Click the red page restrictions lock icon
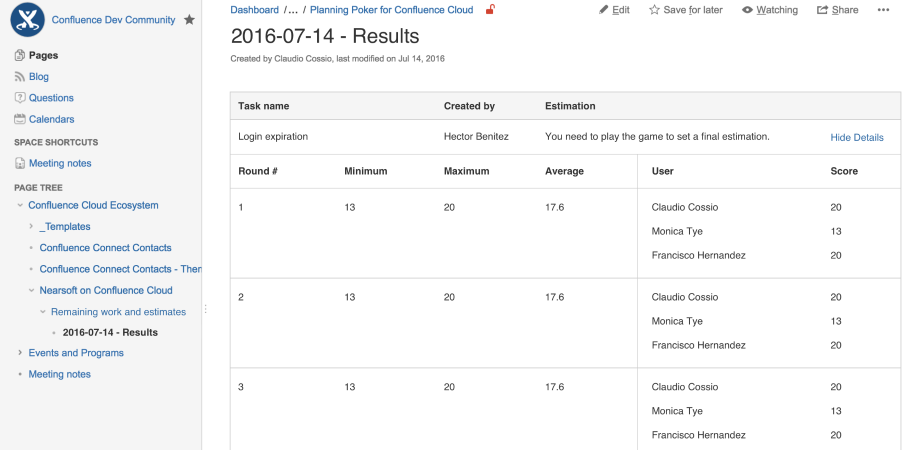Screen dimensions: 919x450 [490, 9]
